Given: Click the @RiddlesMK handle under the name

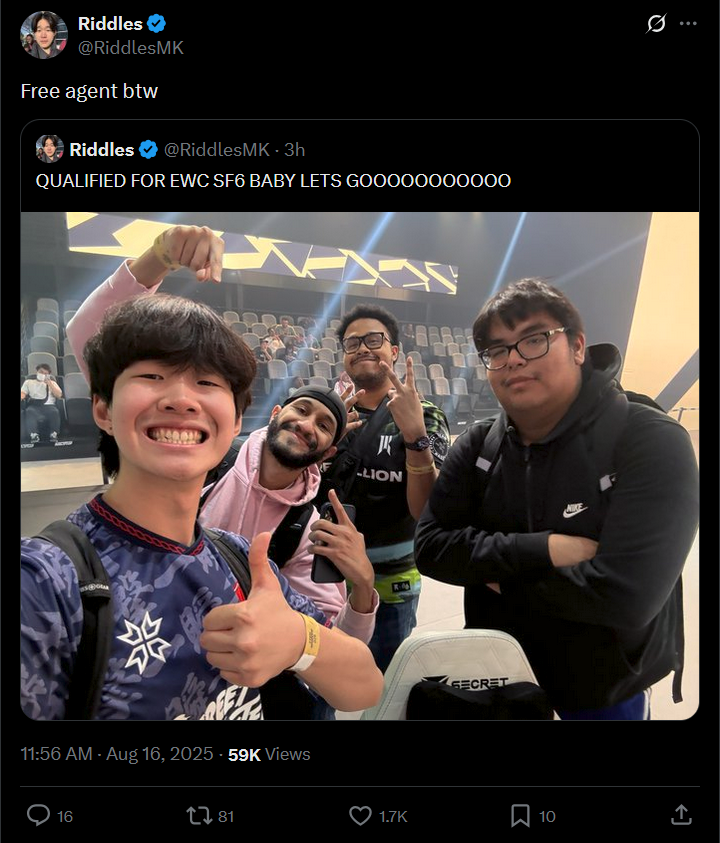Looking at the screenshot, I should [131, 48].
